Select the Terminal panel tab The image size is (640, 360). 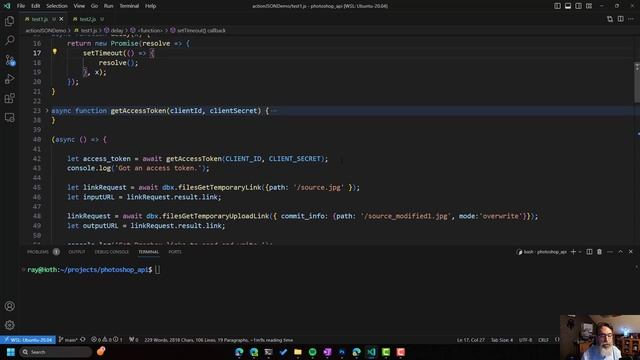click(149, 252)
